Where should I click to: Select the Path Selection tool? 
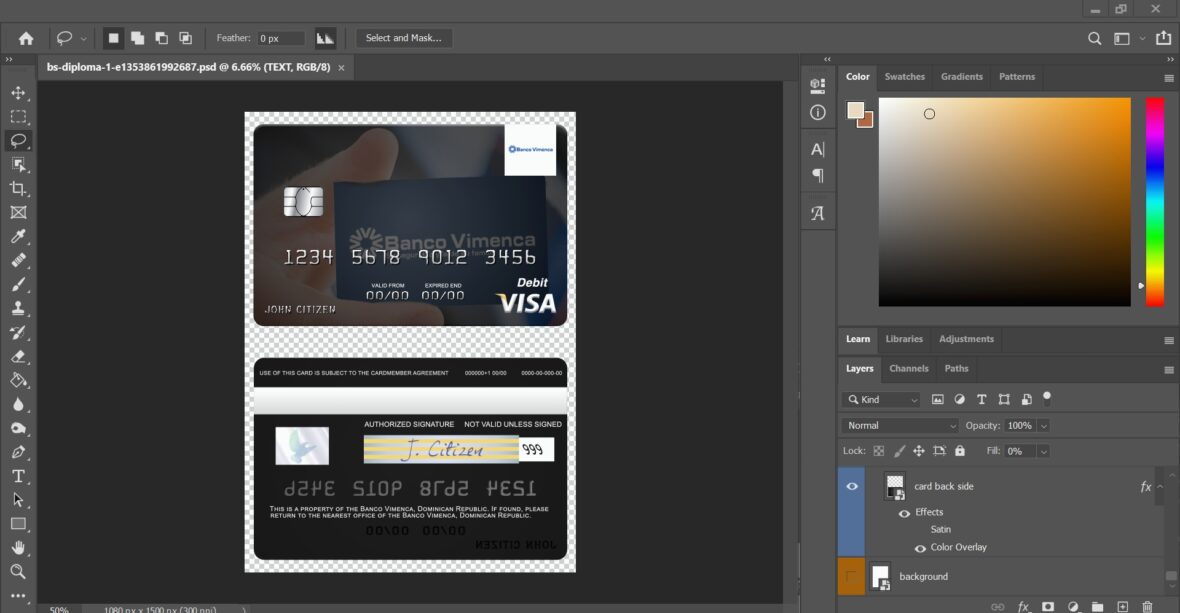click(x=18, y=500)
